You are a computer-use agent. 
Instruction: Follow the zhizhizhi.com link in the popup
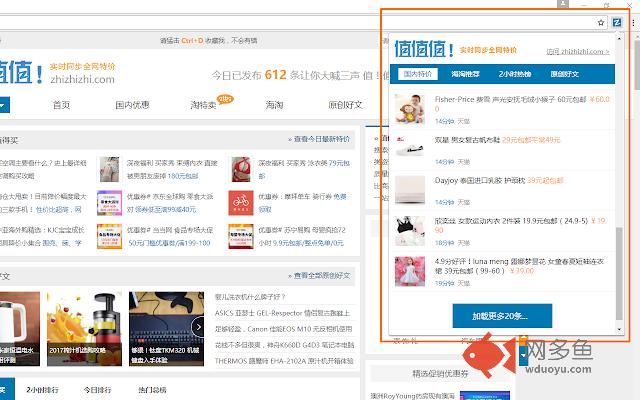(x=578, y=51)
